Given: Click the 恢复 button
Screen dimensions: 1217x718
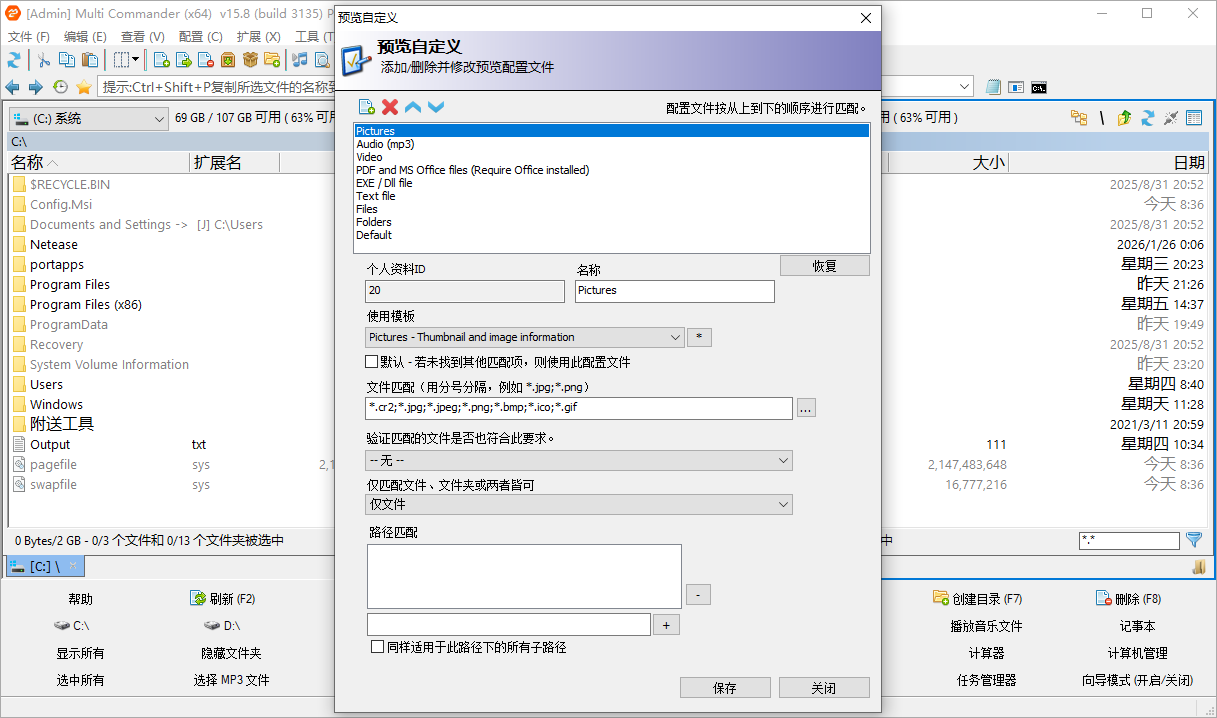Looking at the screenshot, I should click(824, 266).
